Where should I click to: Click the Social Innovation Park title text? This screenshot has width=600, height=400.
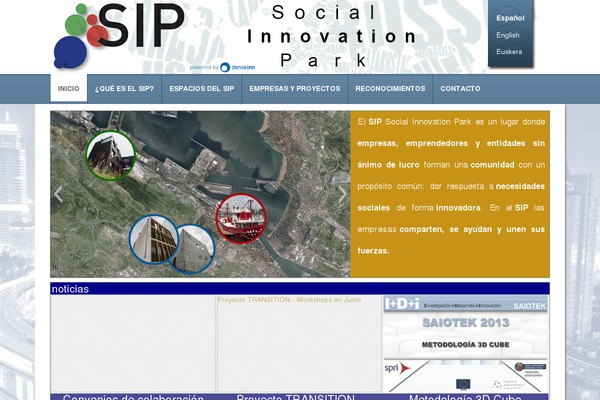(331, 36)
